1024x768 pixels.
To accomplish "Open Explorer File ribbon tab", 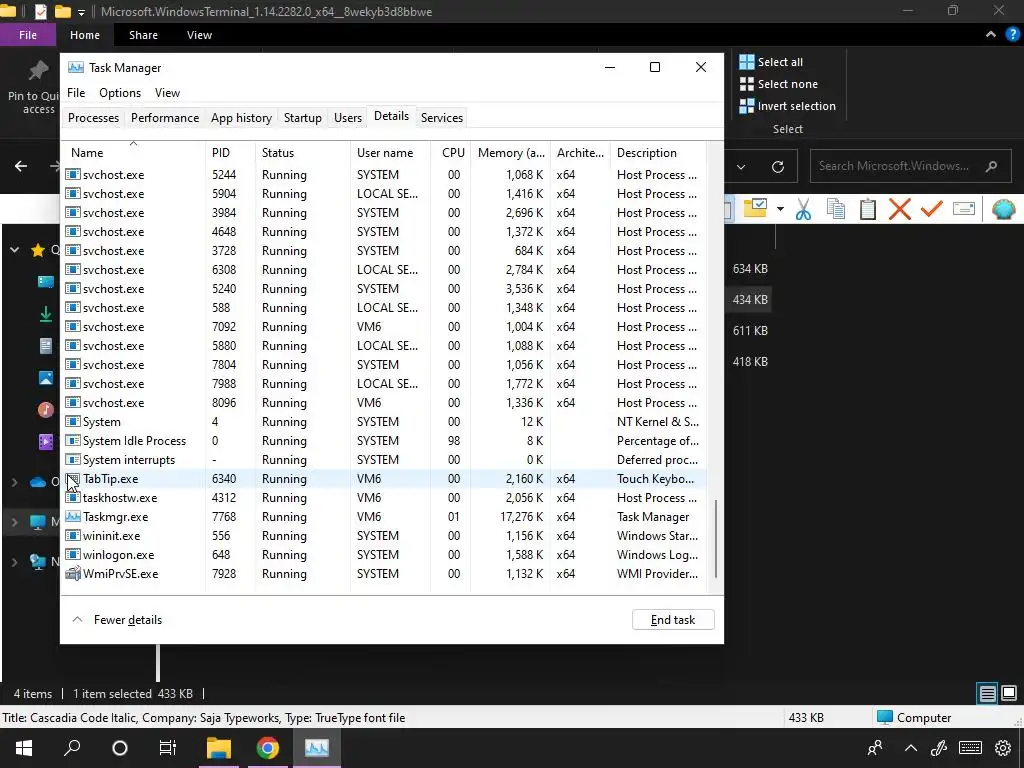I will coord(28,35).
